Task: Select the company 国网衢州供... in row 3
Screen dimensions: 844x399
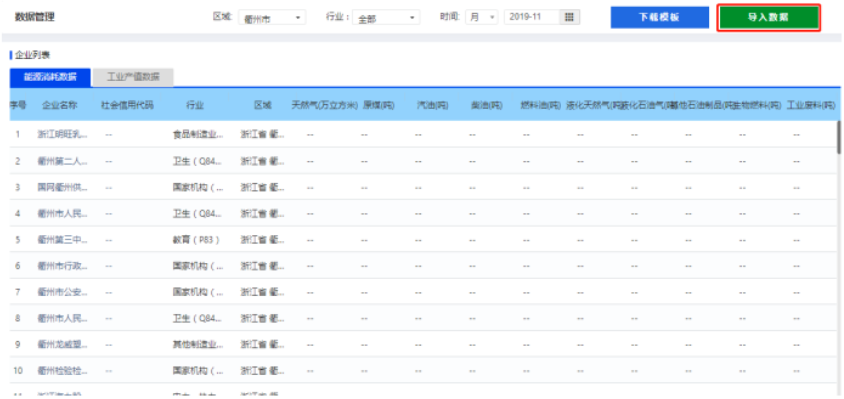Action: pyautogui.click(x=62, y=187)
